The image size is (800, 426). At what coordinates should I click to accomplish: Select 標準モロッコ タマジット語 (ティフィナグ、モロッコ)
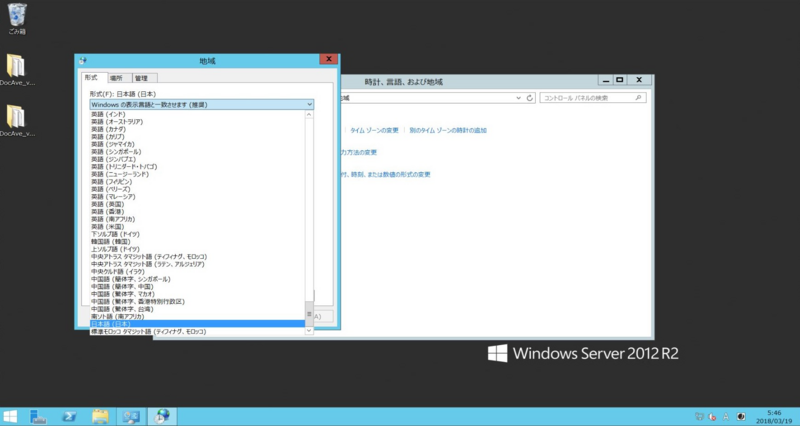coord(197,332)
